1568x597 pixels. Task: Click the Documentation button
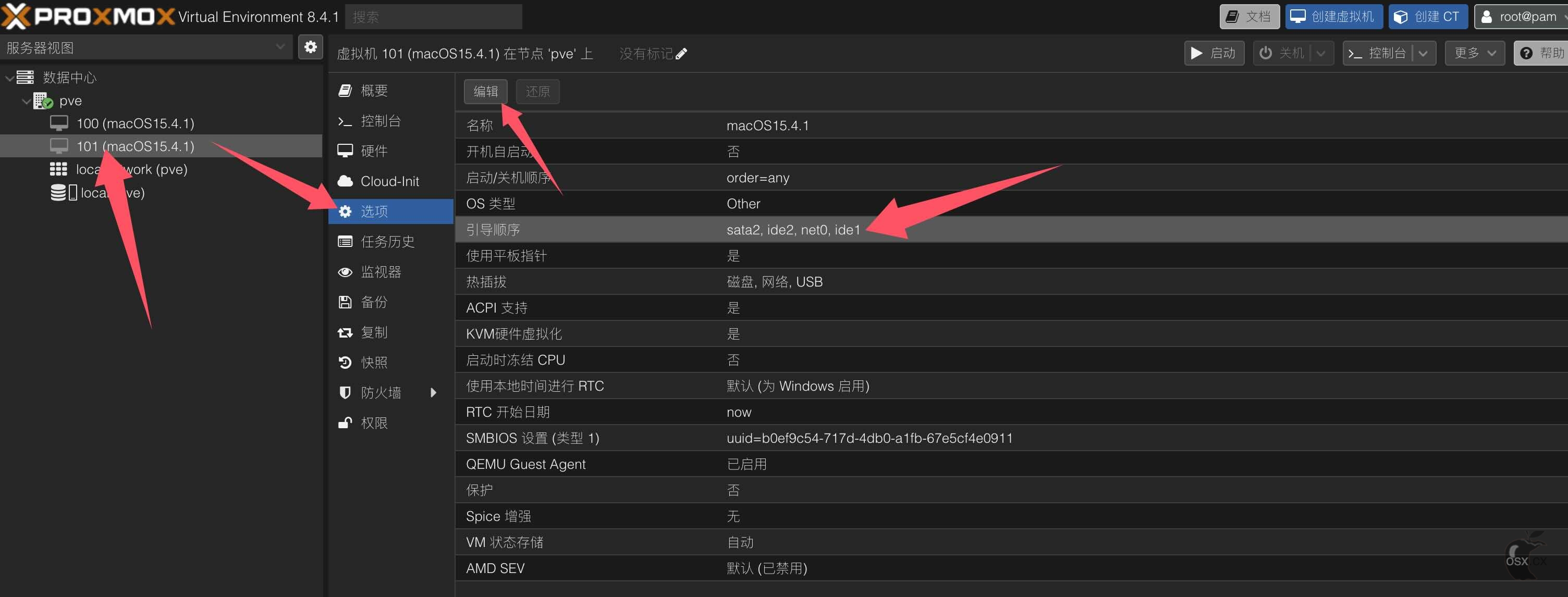coord(1249,17)
